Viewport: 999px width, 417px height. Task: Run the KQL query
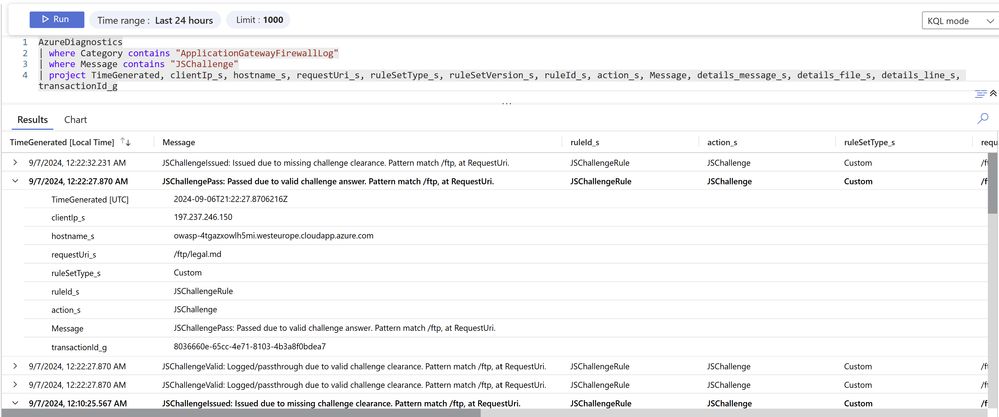tap(57, 20)
